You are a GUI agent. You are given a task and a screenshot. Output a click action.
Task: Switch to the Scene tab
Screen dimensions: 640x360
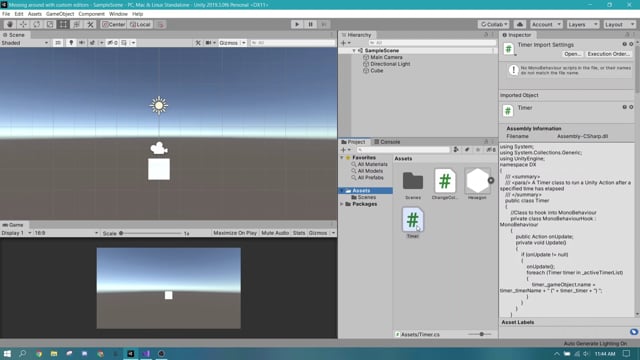[14, 35]
